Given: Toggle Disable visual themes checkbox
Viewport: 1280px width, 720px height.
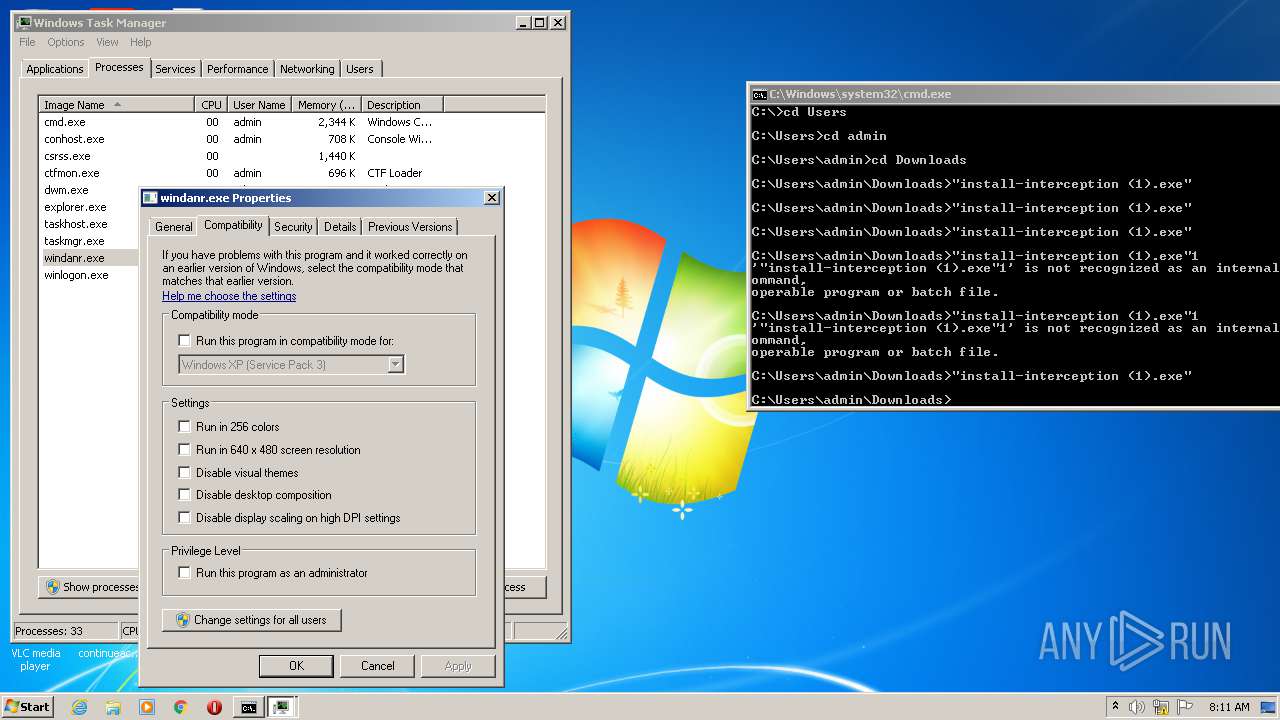Looking at the screenshot, I should click(184, 473).
